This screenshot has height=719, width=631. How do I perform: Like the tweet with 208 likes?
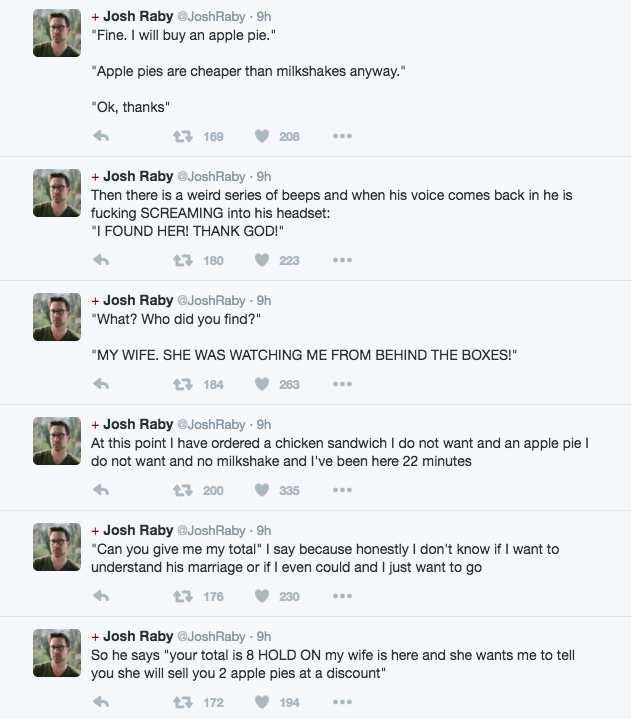pyautogui.click(x=262, y=136)
